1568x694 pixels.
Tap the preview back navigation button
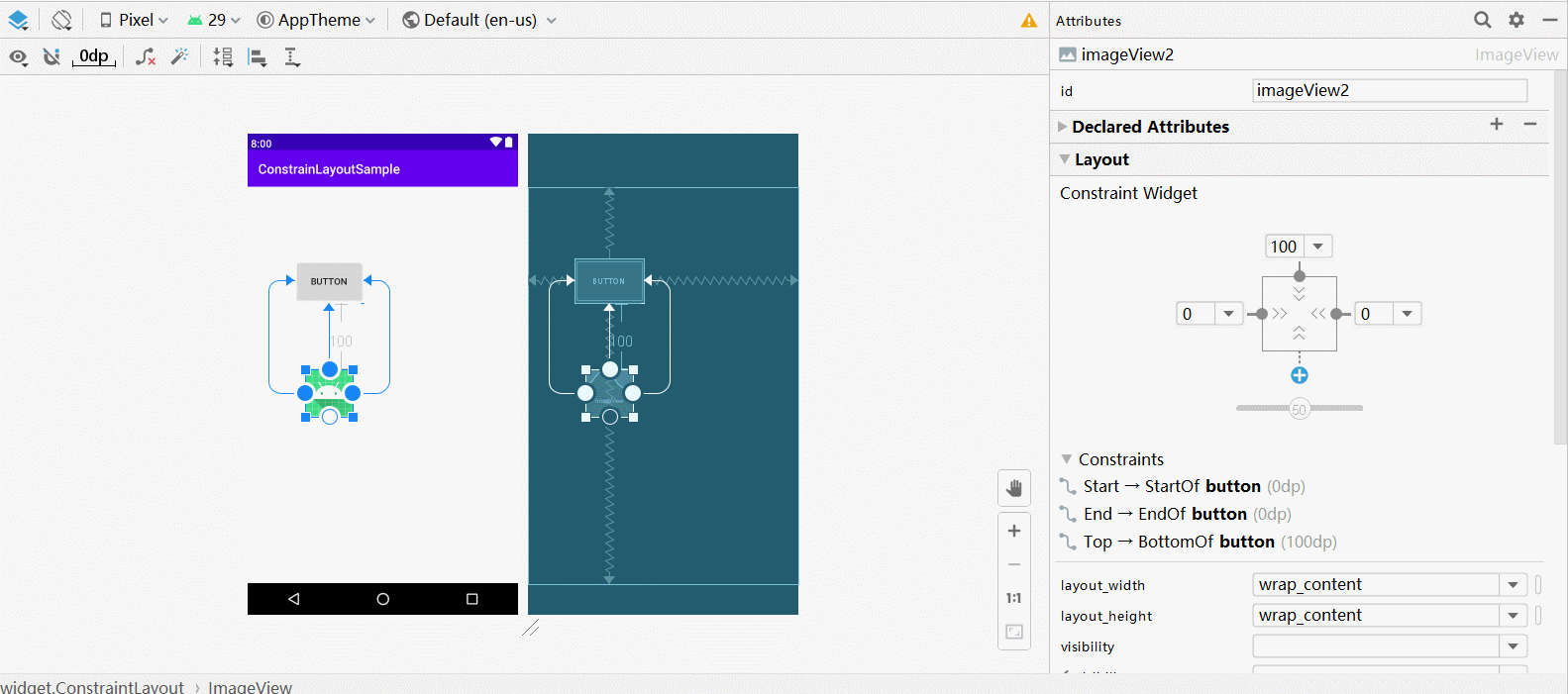pos(293,599)
